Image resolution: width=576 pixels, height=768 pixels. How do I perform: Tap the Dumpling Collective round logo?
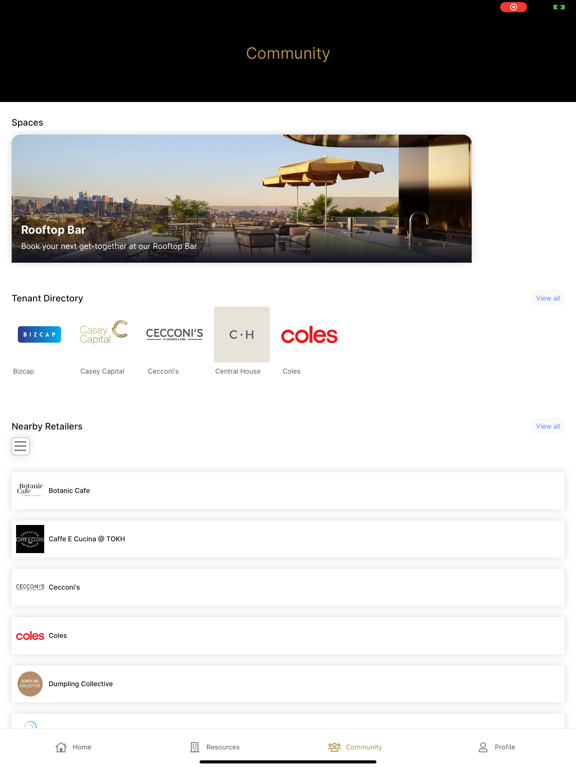coord(30,684)
